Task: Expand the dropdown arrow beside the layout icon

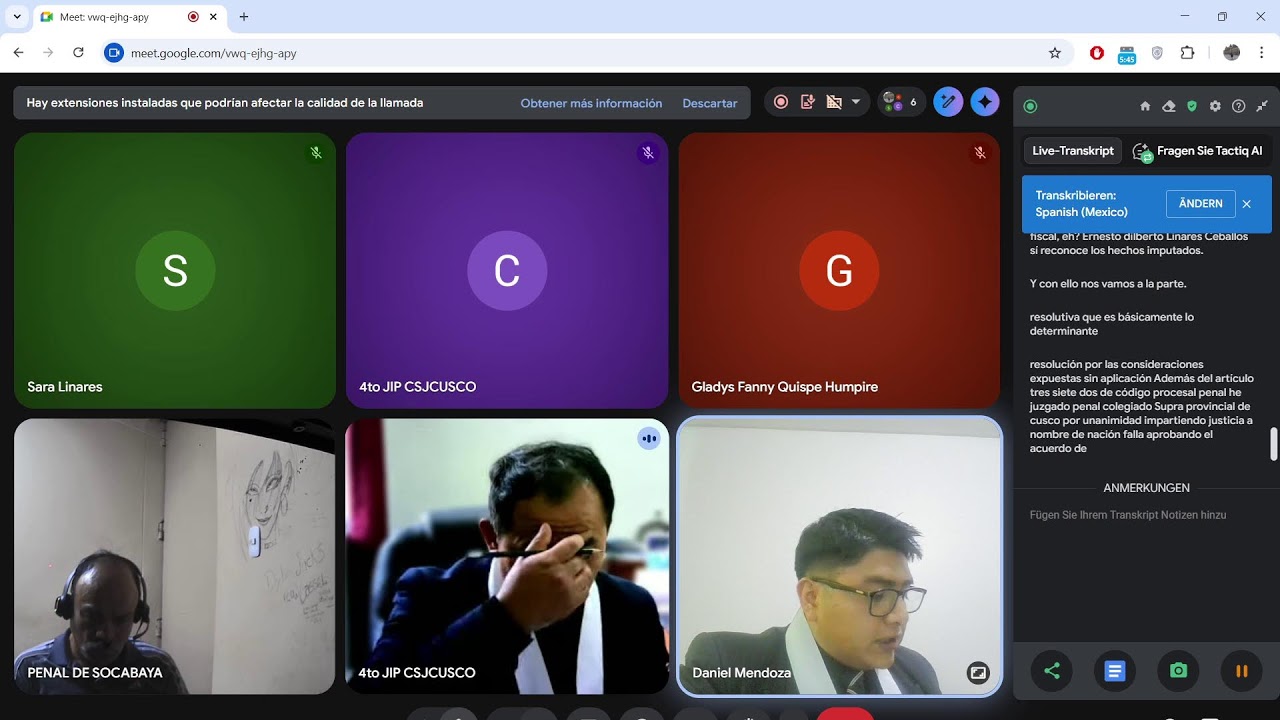Action: (856, 102)
